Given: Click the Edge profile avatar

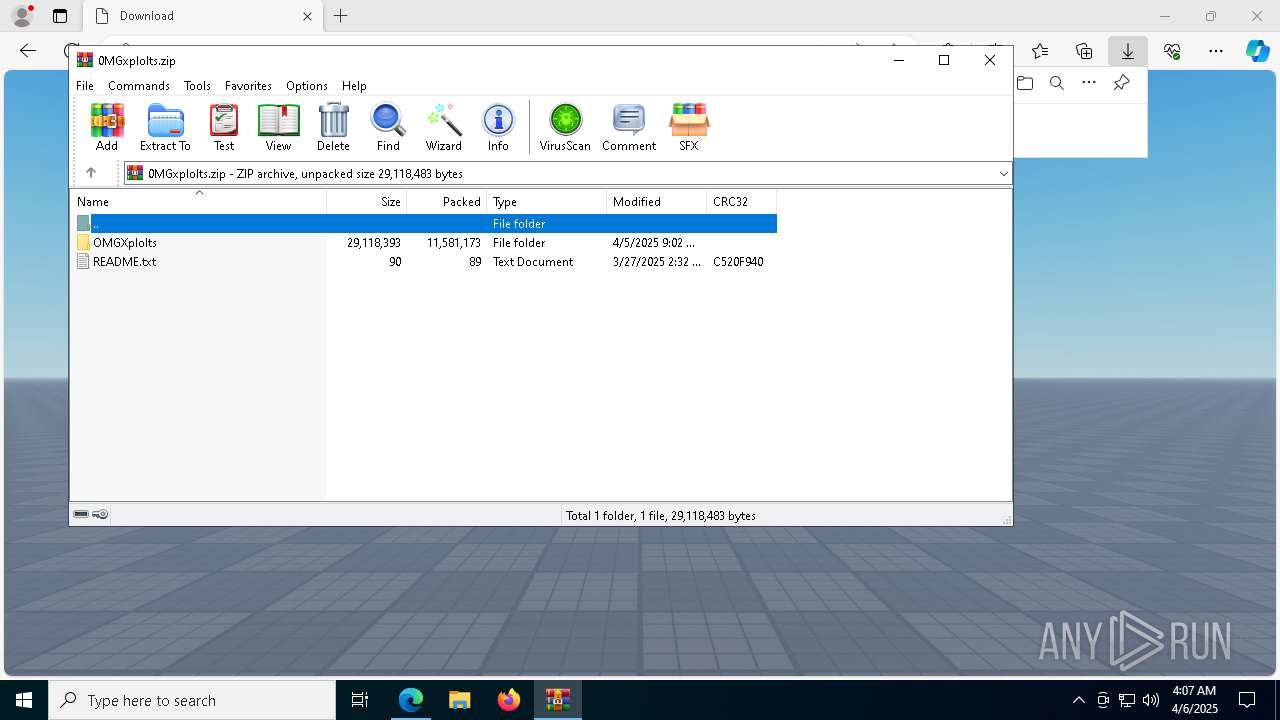Looking at the screenshot, I should click(22, 16).
